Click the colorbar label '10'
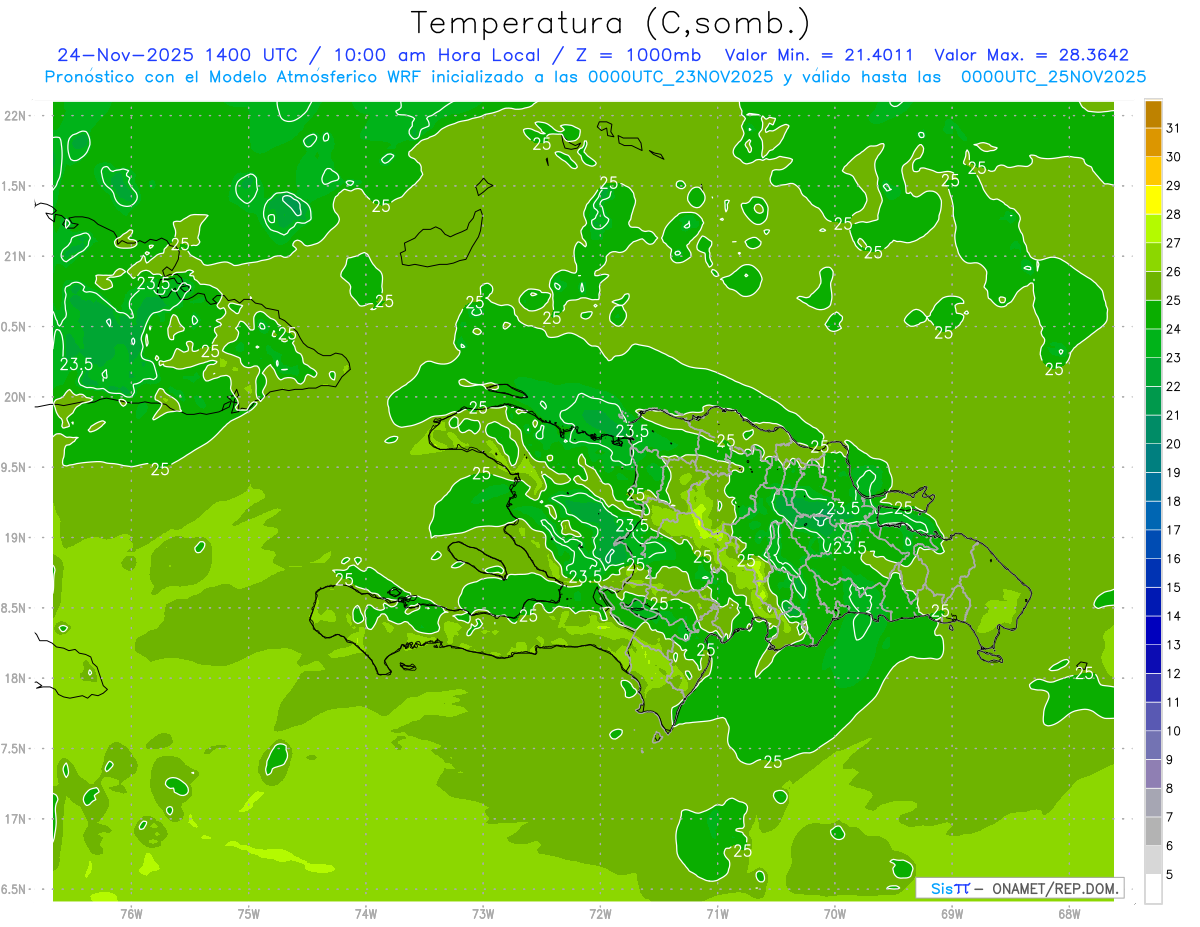Screen dimensions: 1200x927 [1174, 731]
